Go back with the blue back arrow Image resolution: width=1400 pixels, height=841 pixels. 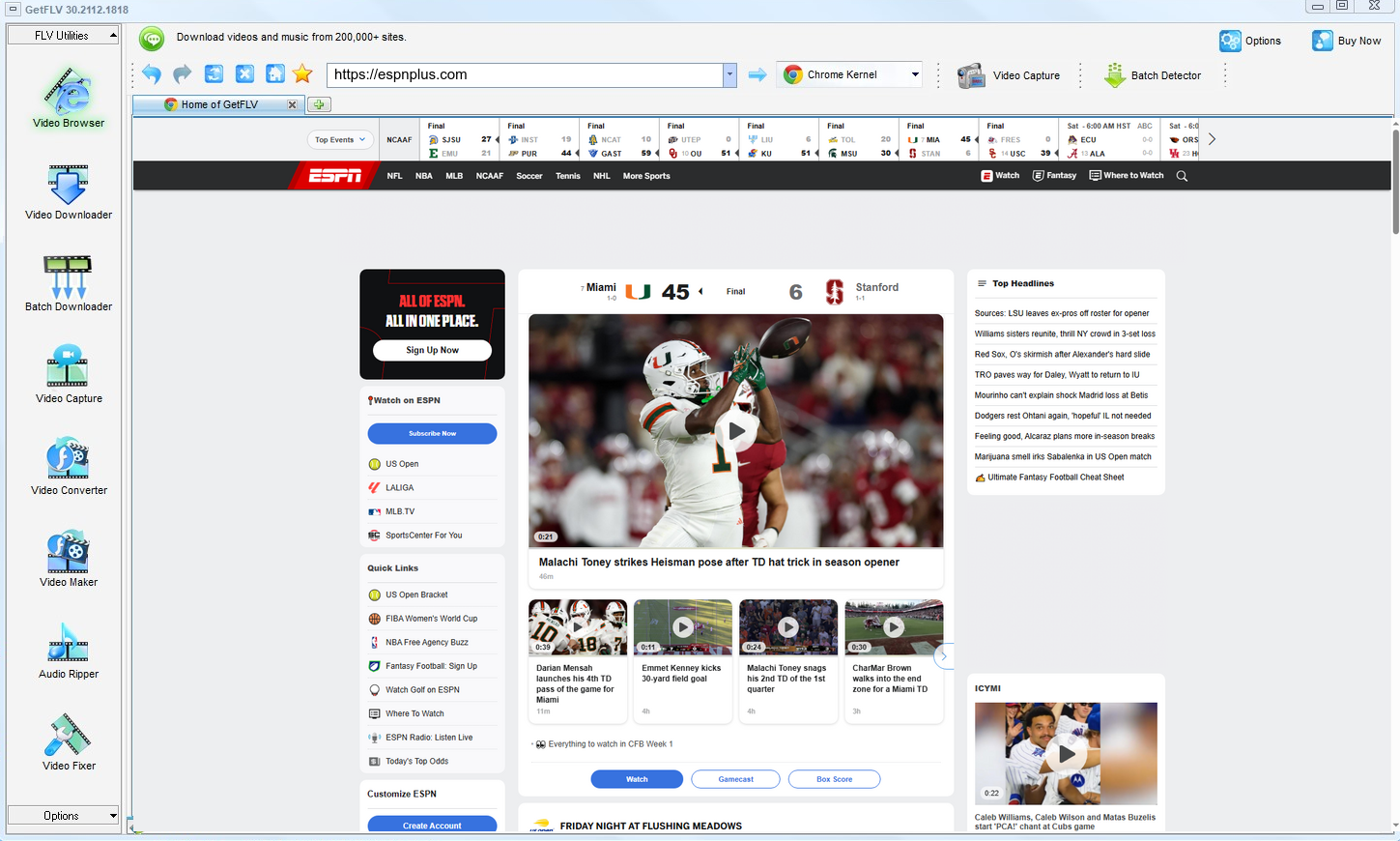pyautogui.click(x=152, y=74)
